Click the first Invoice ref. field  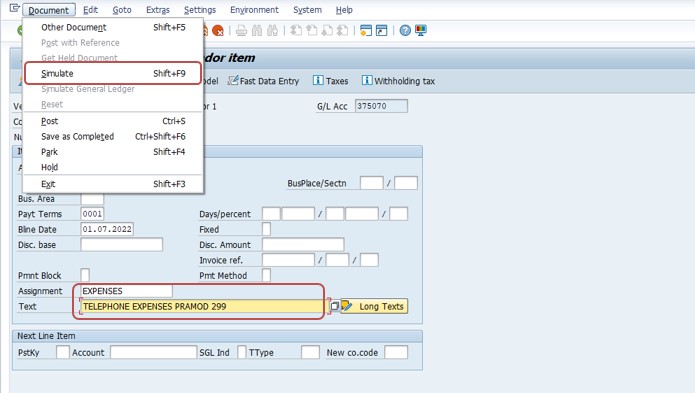point(289,260)
